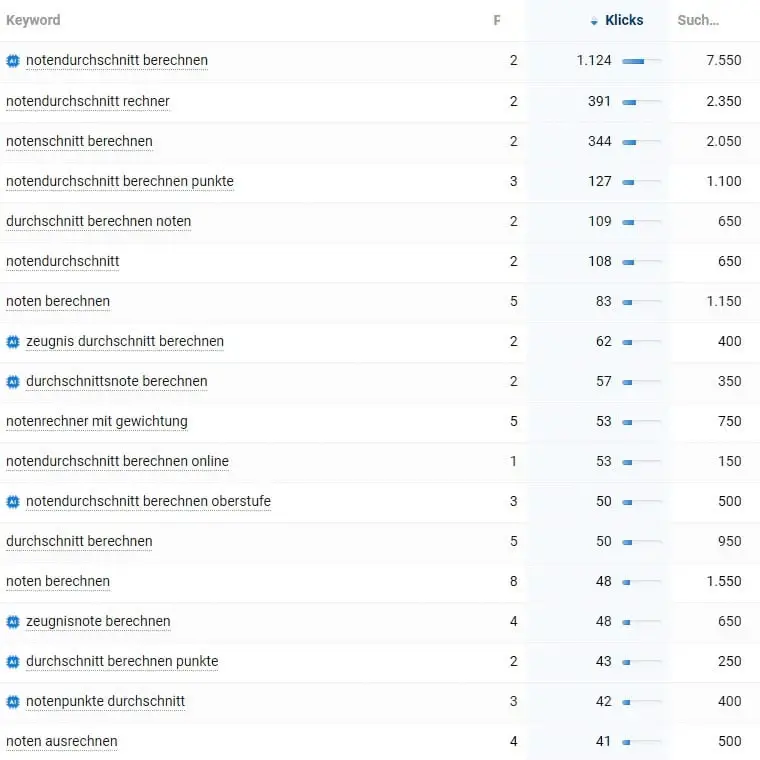Viewport: 760px width, 760px height.
Task: Sort by the truncated 'Such...' column header
Action: (x=698, y=20)
